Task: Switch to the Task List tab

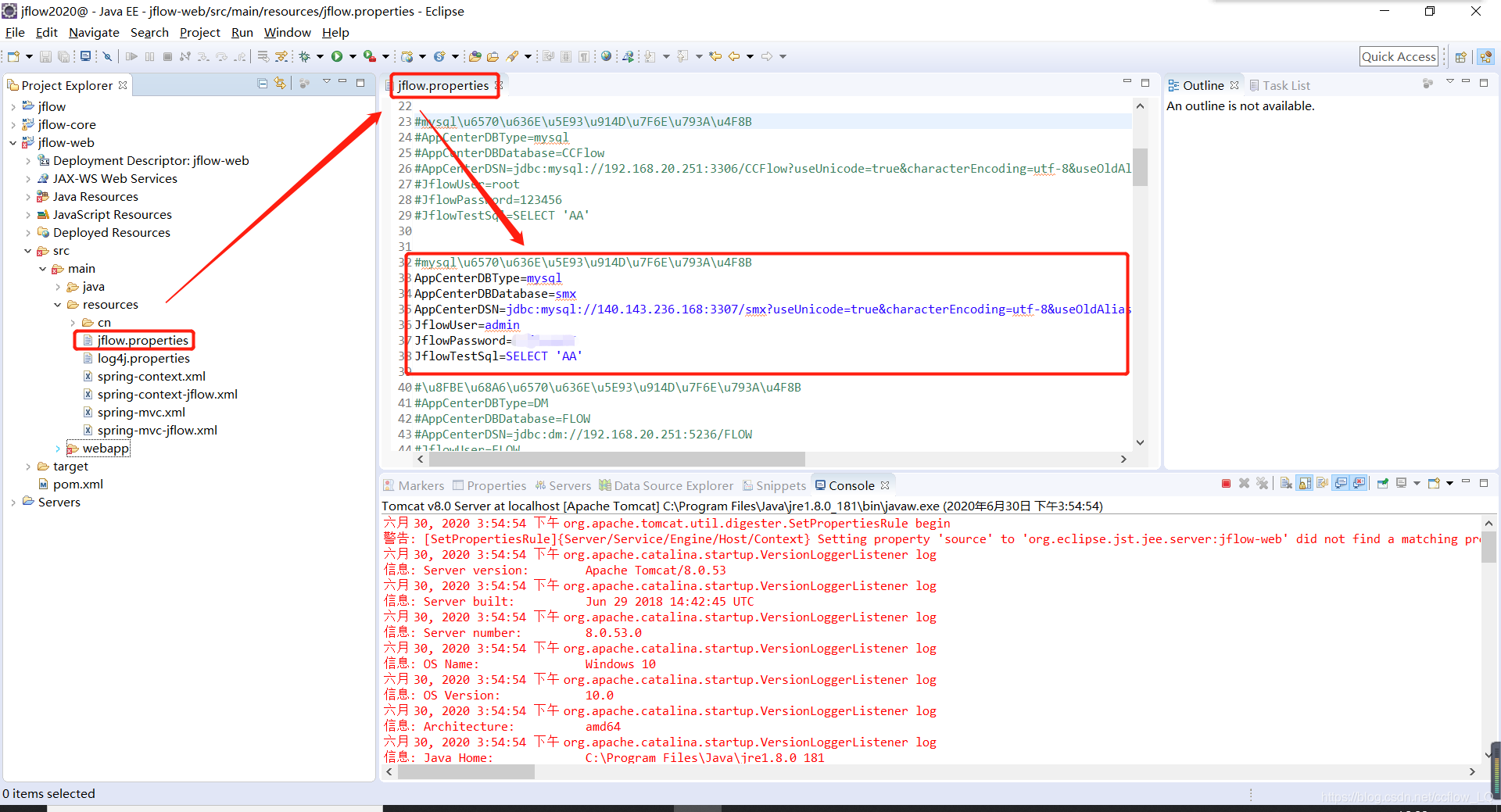Action: tap(1279, 85)
